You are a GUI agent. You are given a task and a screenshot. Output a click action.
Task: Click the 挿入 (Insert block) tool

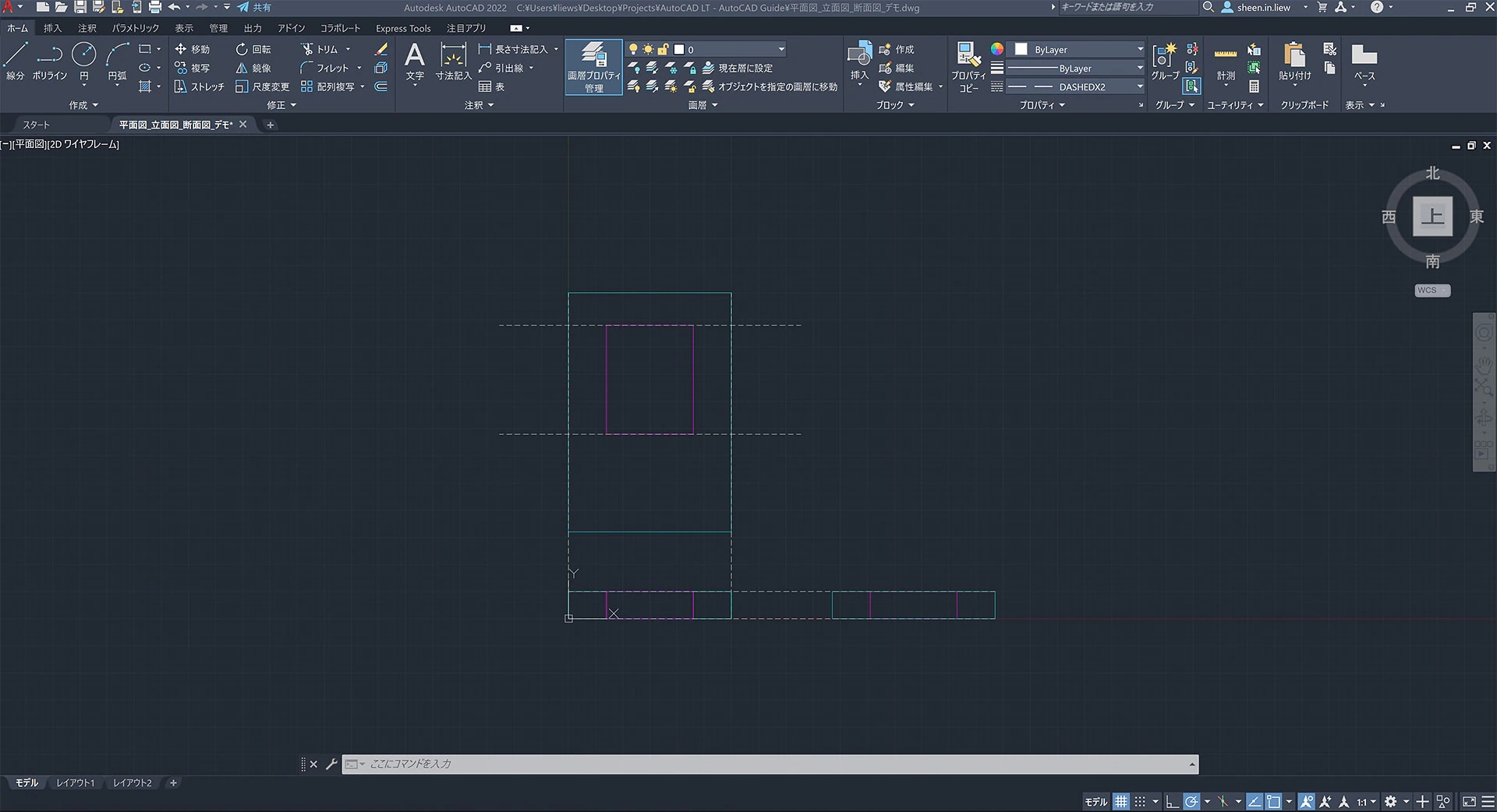coord(859,62)
